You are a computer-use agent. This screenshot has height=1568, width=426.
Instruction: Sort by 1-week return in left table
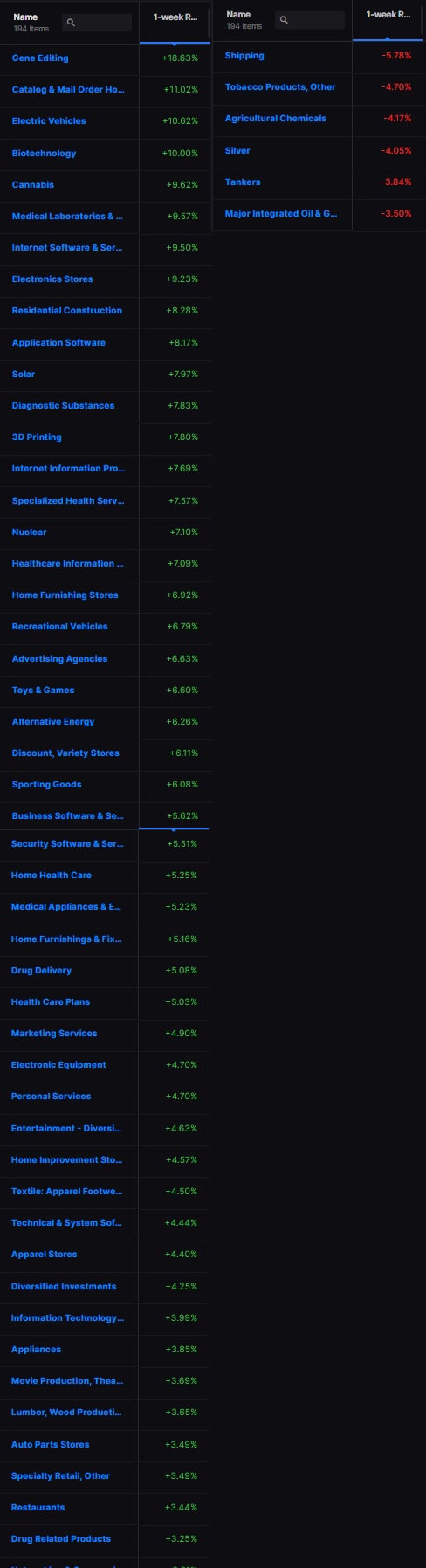175,17
